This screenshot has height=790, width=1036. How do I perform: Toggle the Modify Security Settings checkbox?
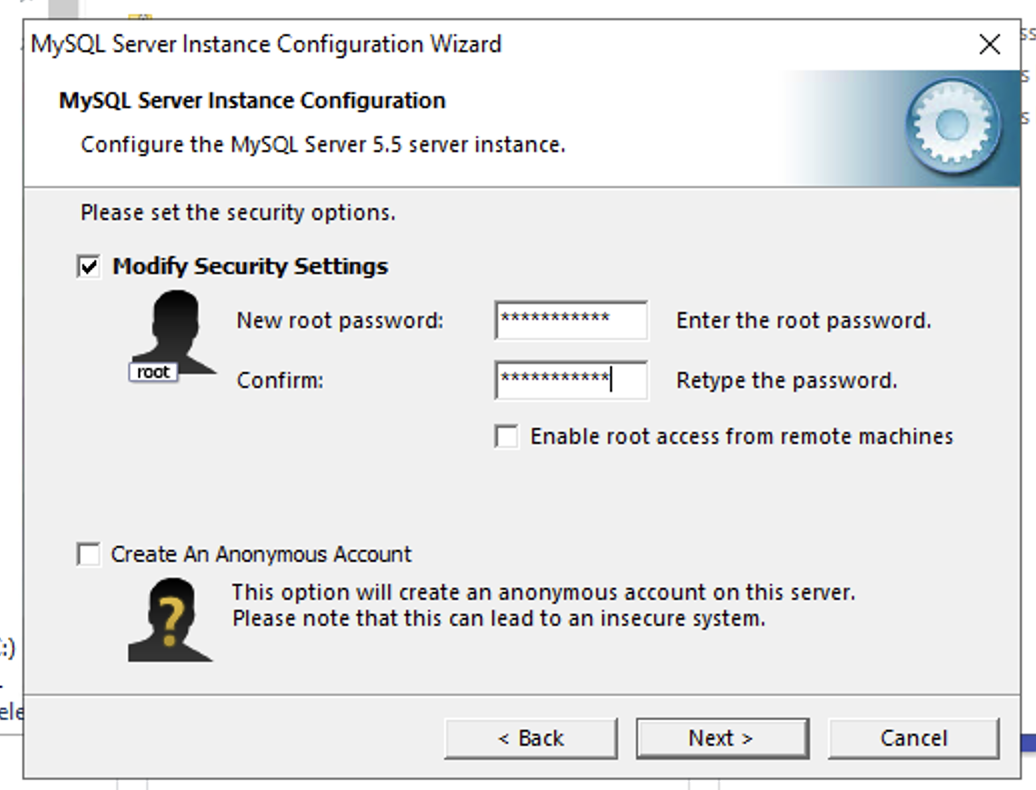(x=89, y=267)
